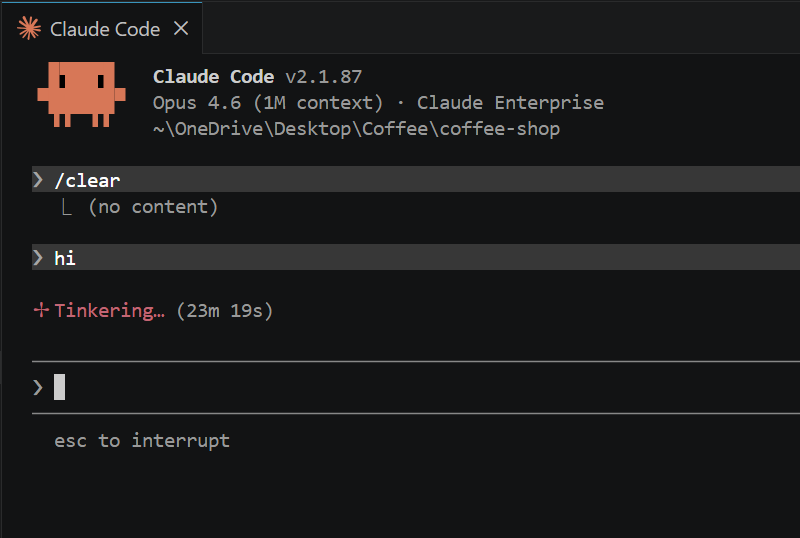Click the red Tinkering spinner icon
This screenshot has width=800, height=538.
(x=41, y=310)
